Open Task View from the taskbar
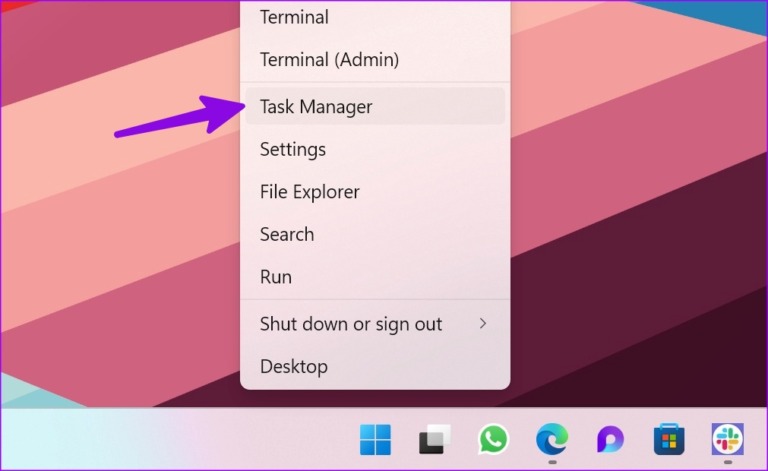This screenshot has width=768, height=471. (434, 439)
